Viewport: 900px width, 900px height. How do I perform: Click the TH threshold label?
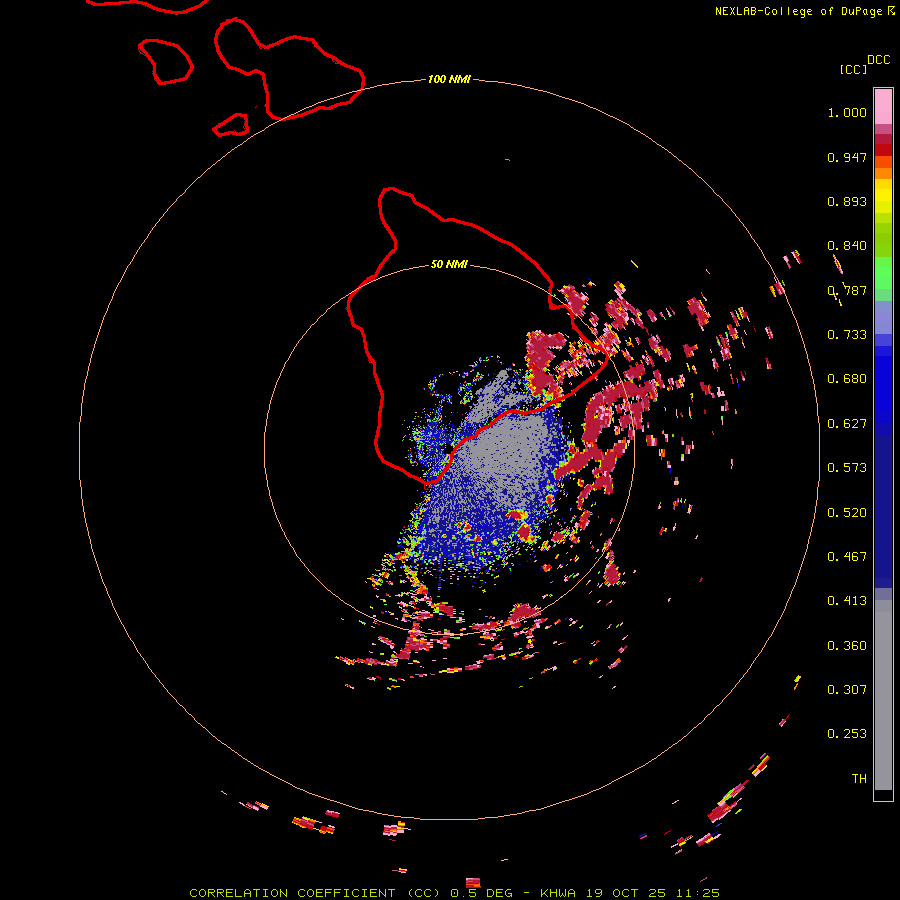point(859,779)
